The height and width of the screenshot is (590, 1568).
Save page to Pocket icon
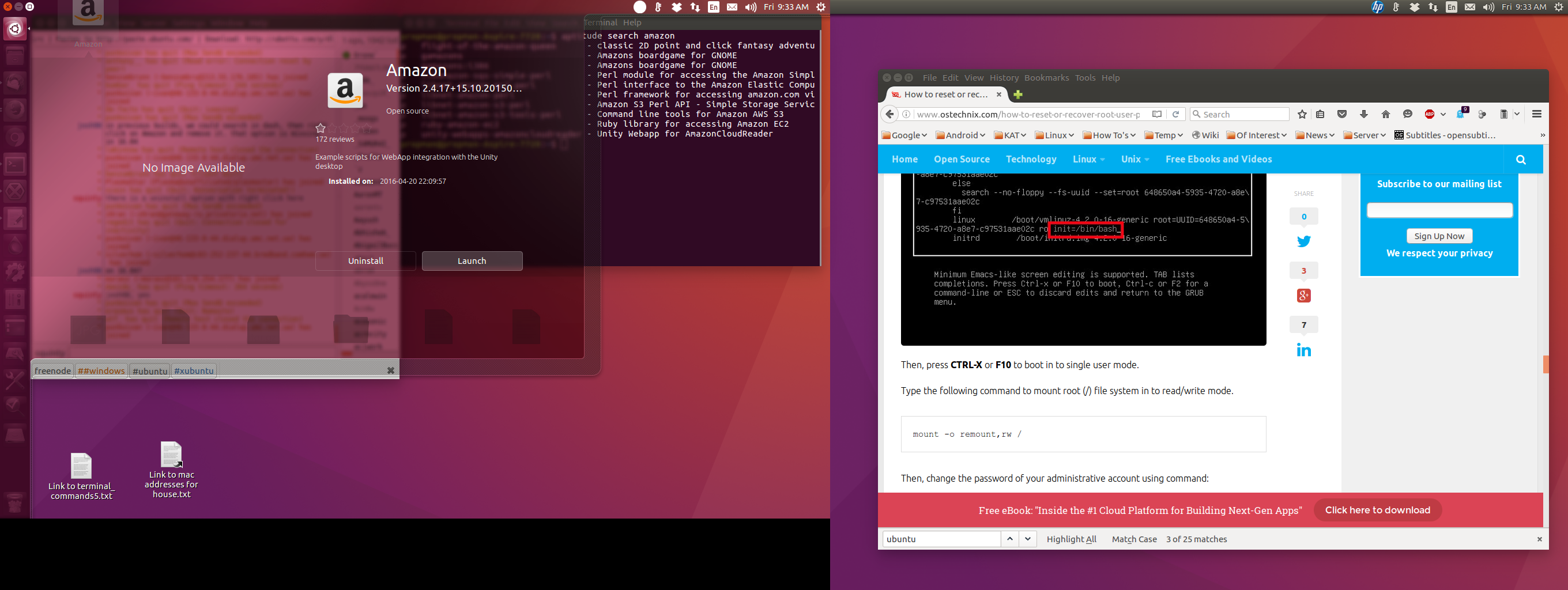point(1342,114)
